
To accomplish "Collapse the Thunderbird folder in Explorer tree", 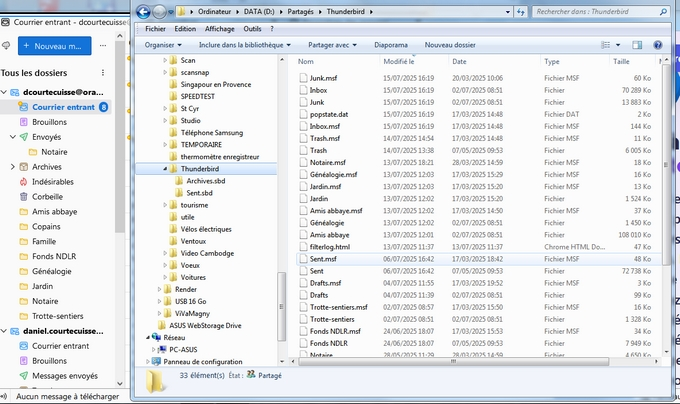I will 165,169.
